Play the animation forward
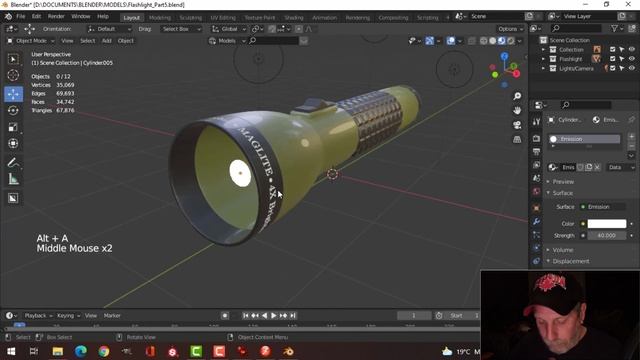Screen dimensions: 640x360 click(273, 316)
